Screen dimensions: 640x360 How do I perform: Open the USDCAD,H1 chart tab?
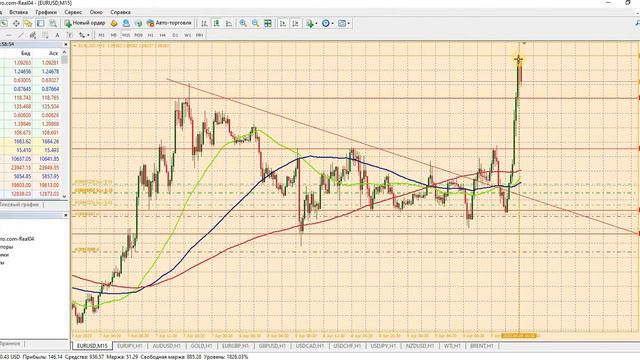click(x=309, y=346)
